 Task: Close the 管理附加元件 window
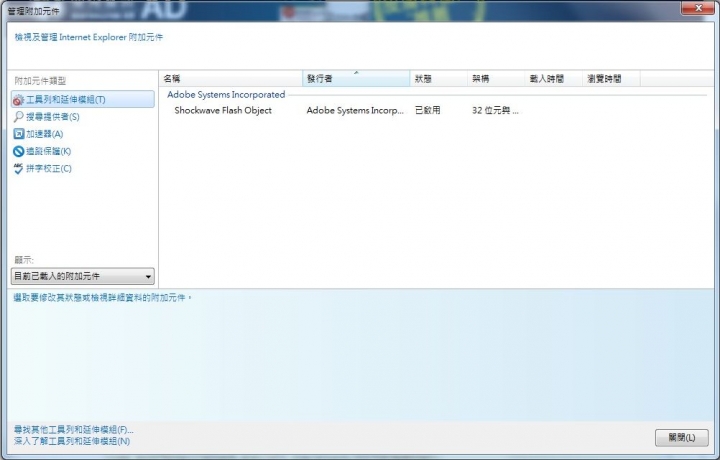(x=698, y=8)
